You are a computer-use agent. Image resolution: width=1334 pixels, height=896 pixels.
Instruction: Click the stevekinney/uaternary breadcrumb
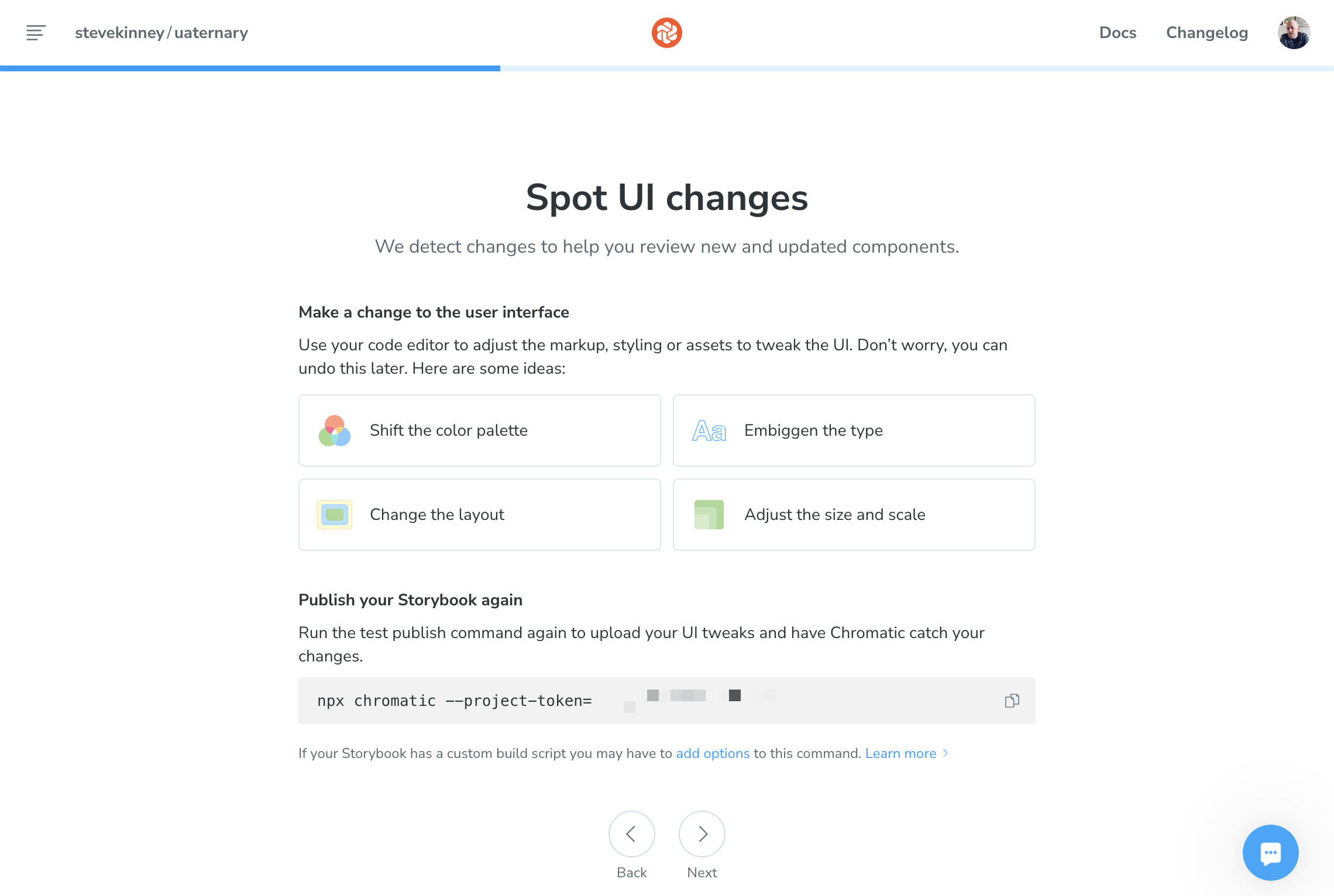tap(161, 33)
